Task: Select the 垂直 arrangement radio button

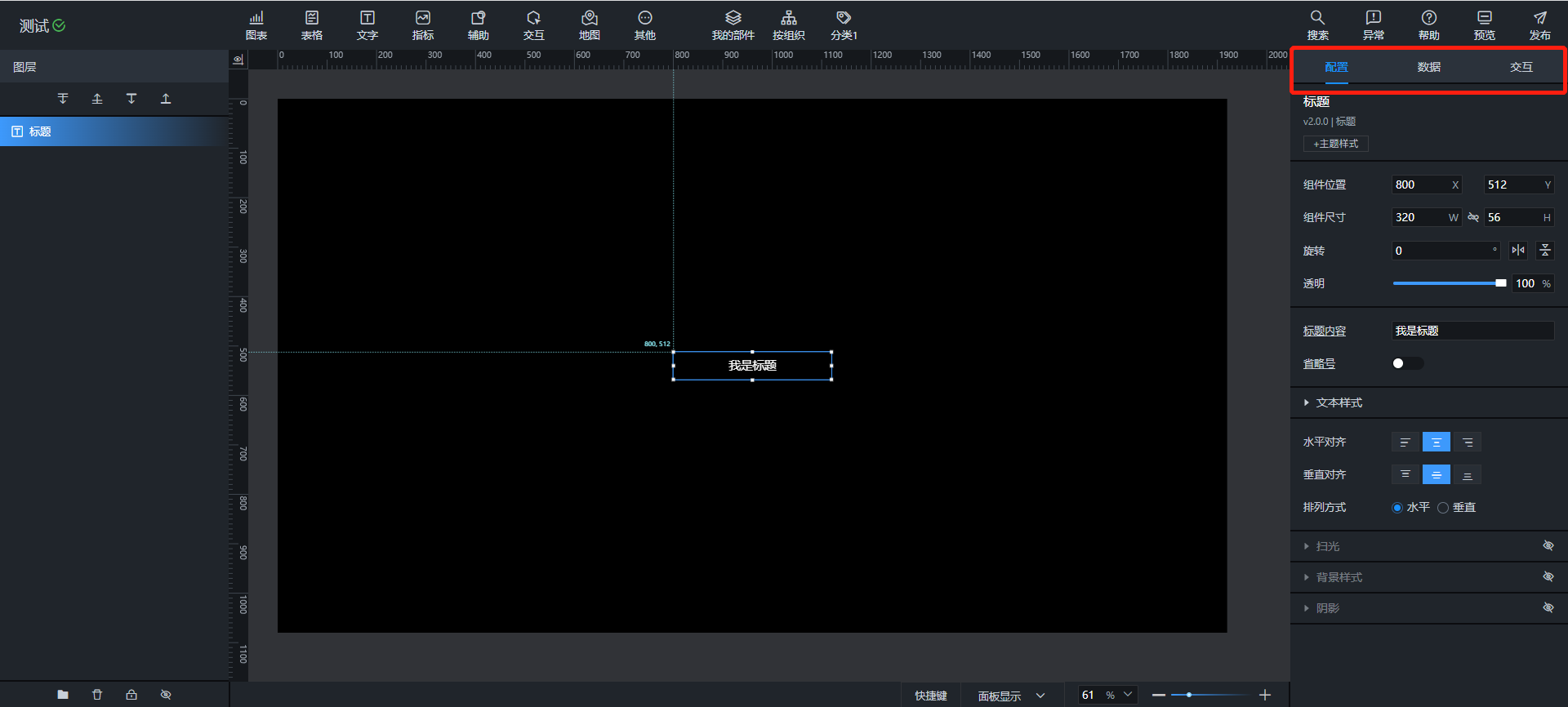Action: [1443, 508]
